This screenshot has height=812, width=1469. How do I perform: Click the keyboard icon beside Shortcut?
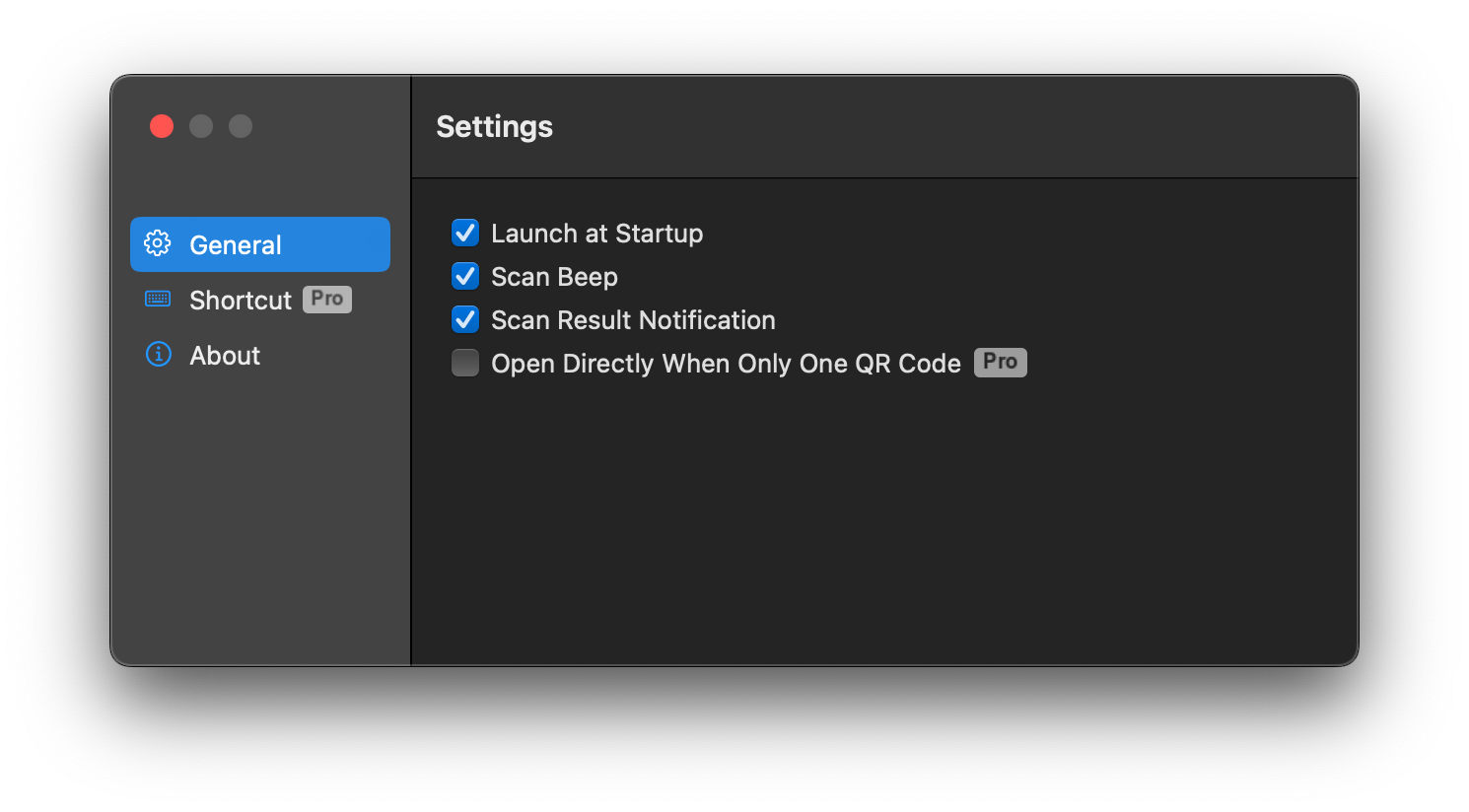tap(158, 299)
